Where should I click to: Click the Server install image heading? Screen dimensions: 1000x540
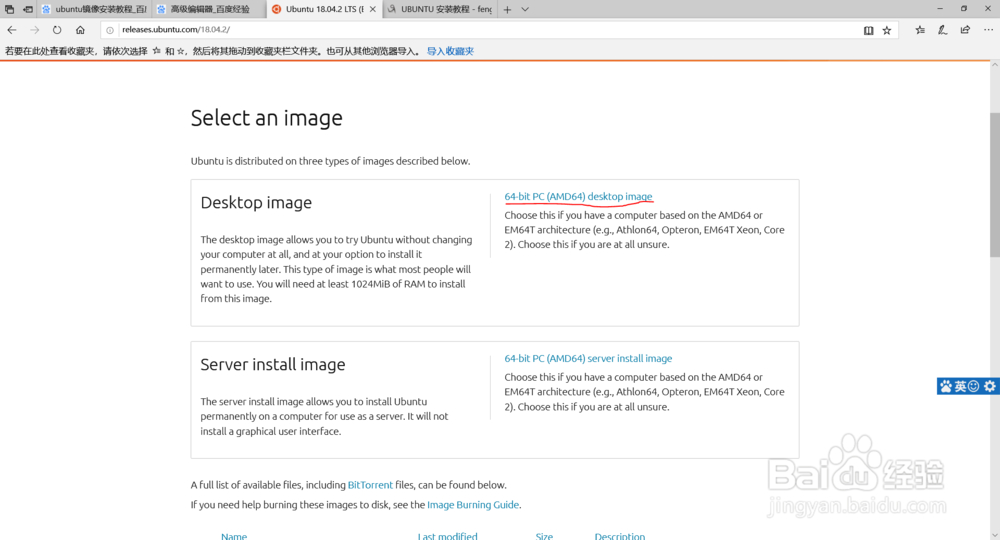point(272,365)
